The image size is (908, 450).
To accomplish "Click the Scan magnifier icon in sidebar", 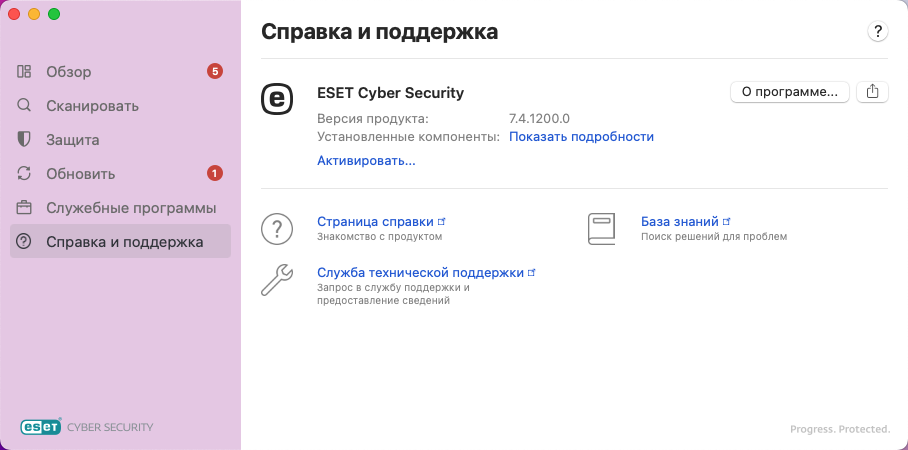I will tap(24, 106).
